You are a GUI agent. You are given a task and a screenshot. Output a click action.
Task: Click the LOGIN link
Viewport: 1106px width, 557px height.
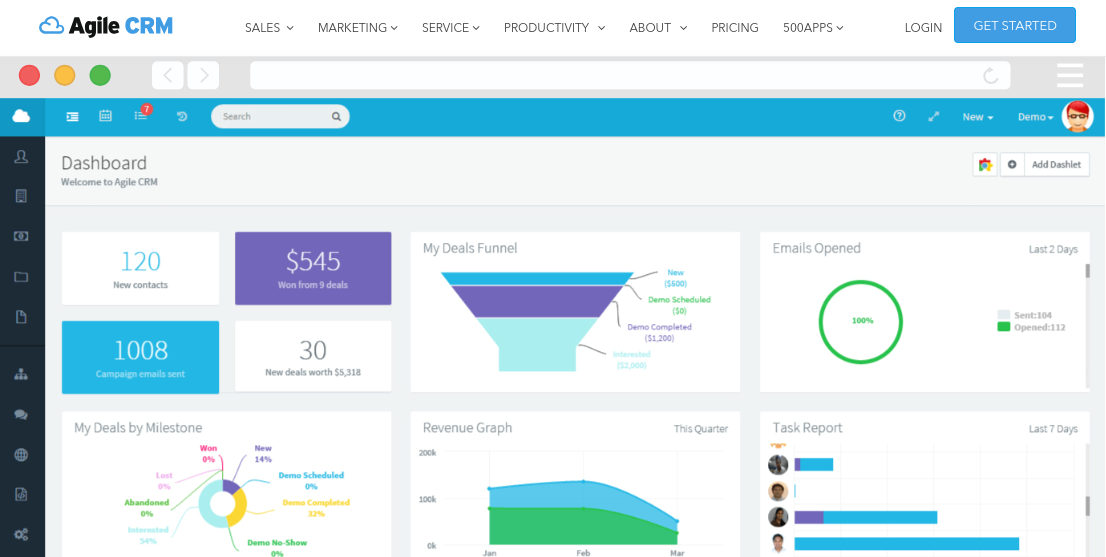pos(923,27)
